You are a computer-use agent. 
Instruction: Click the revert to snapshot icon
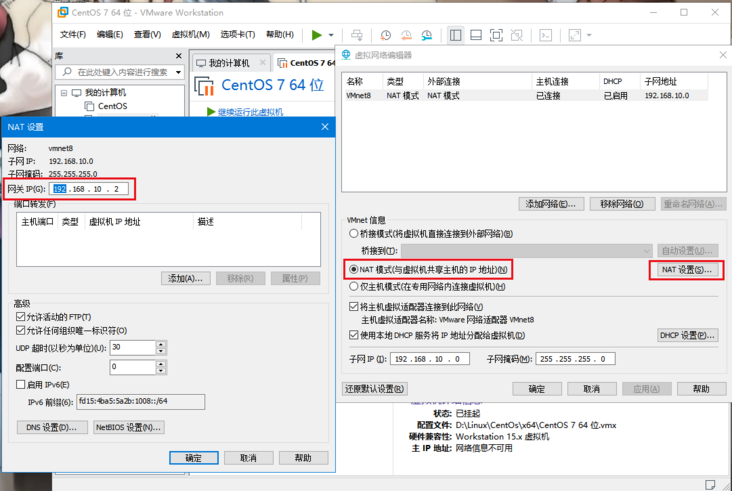coord(406,35)
